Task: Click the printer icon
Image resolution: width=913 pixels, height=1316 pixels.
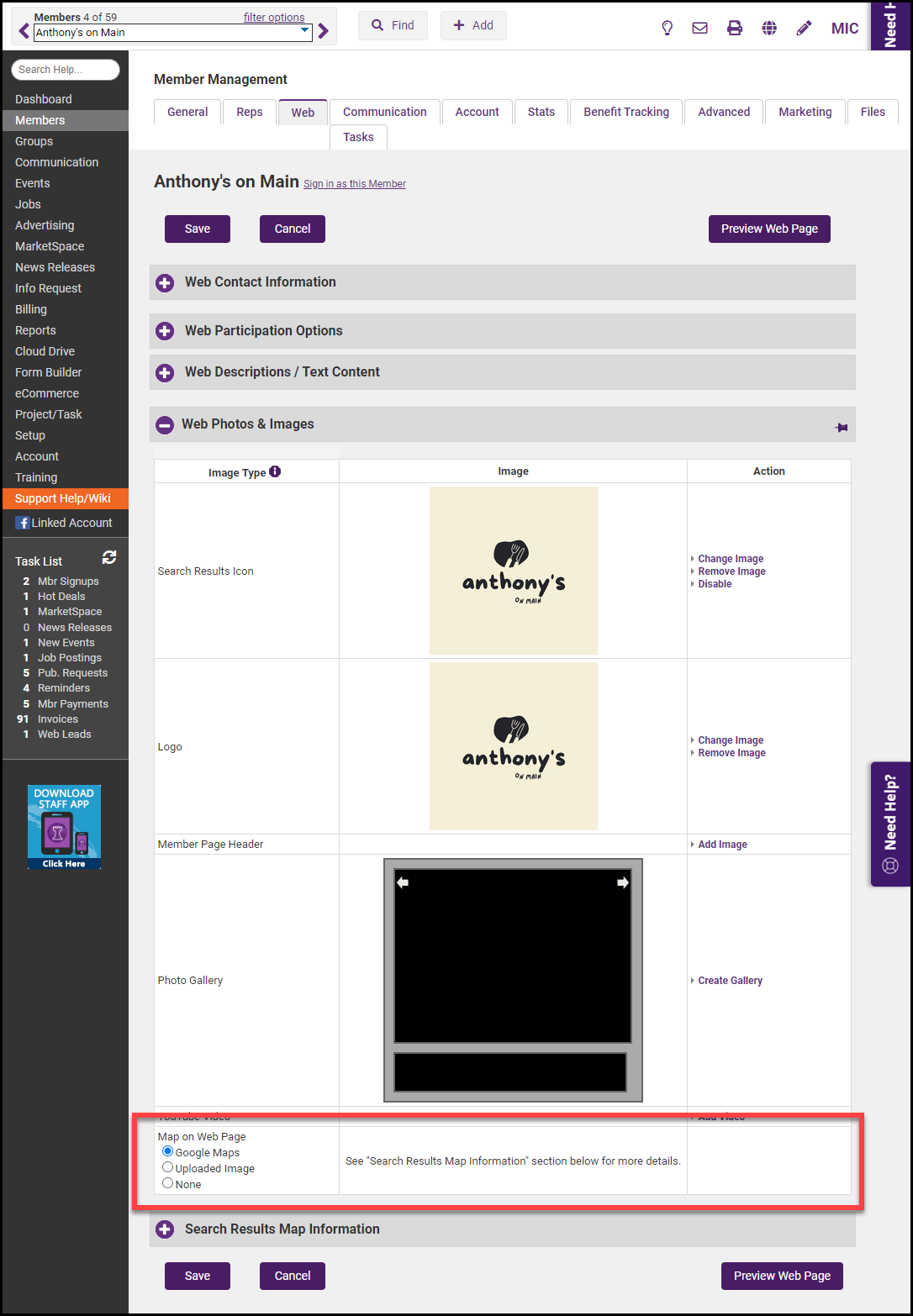Action: [735, 28]
